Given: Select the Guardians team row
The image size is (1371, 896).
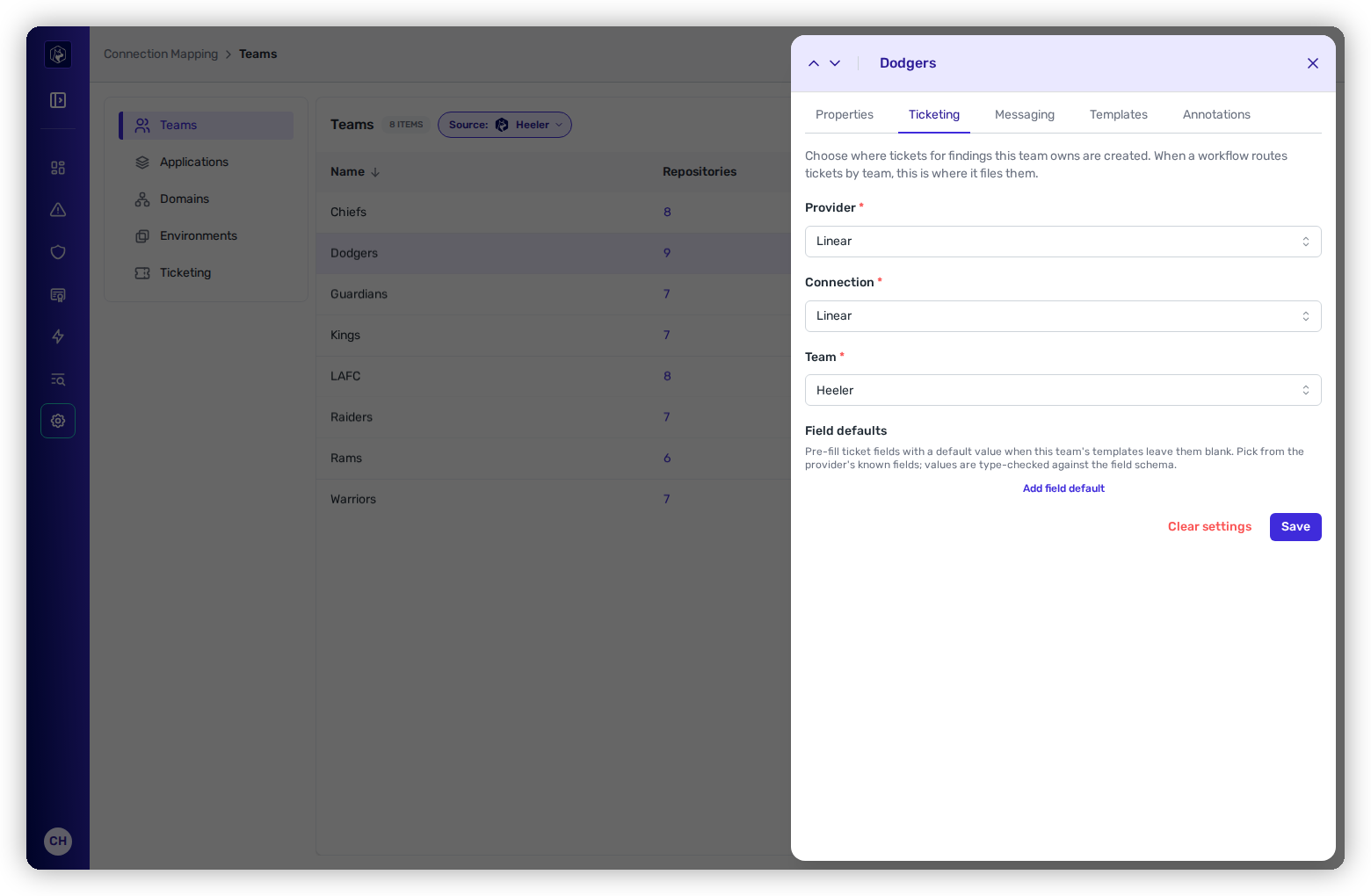Looking at the screenshot, I should (x=554, y=294).
